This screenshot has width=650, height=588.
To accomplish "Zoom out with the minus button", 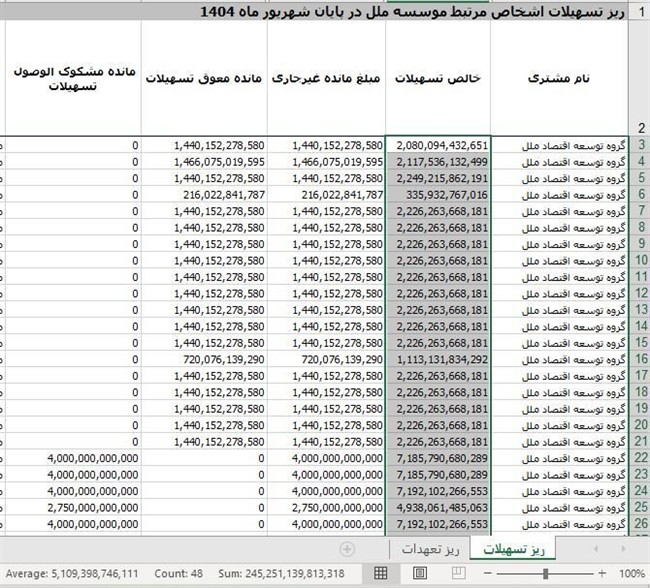I will coord(488,573).
